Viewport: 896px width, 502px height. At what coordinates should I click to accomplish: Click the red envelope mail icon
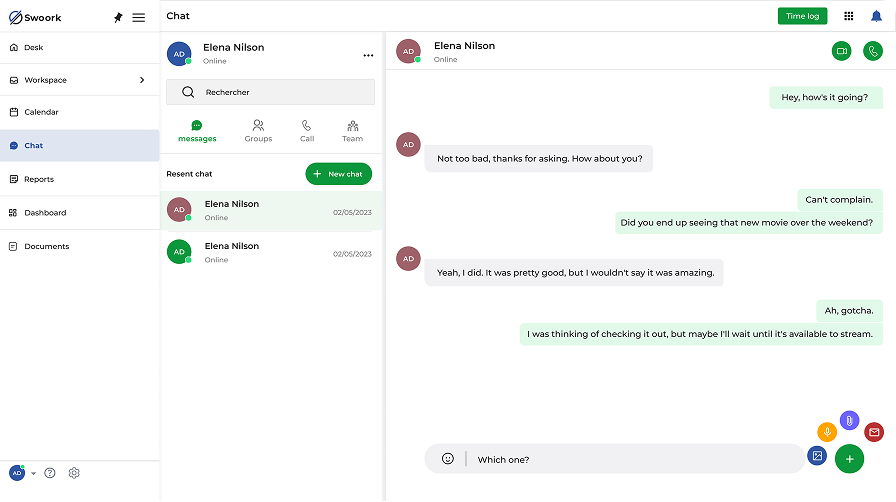[x=874, y=432]
